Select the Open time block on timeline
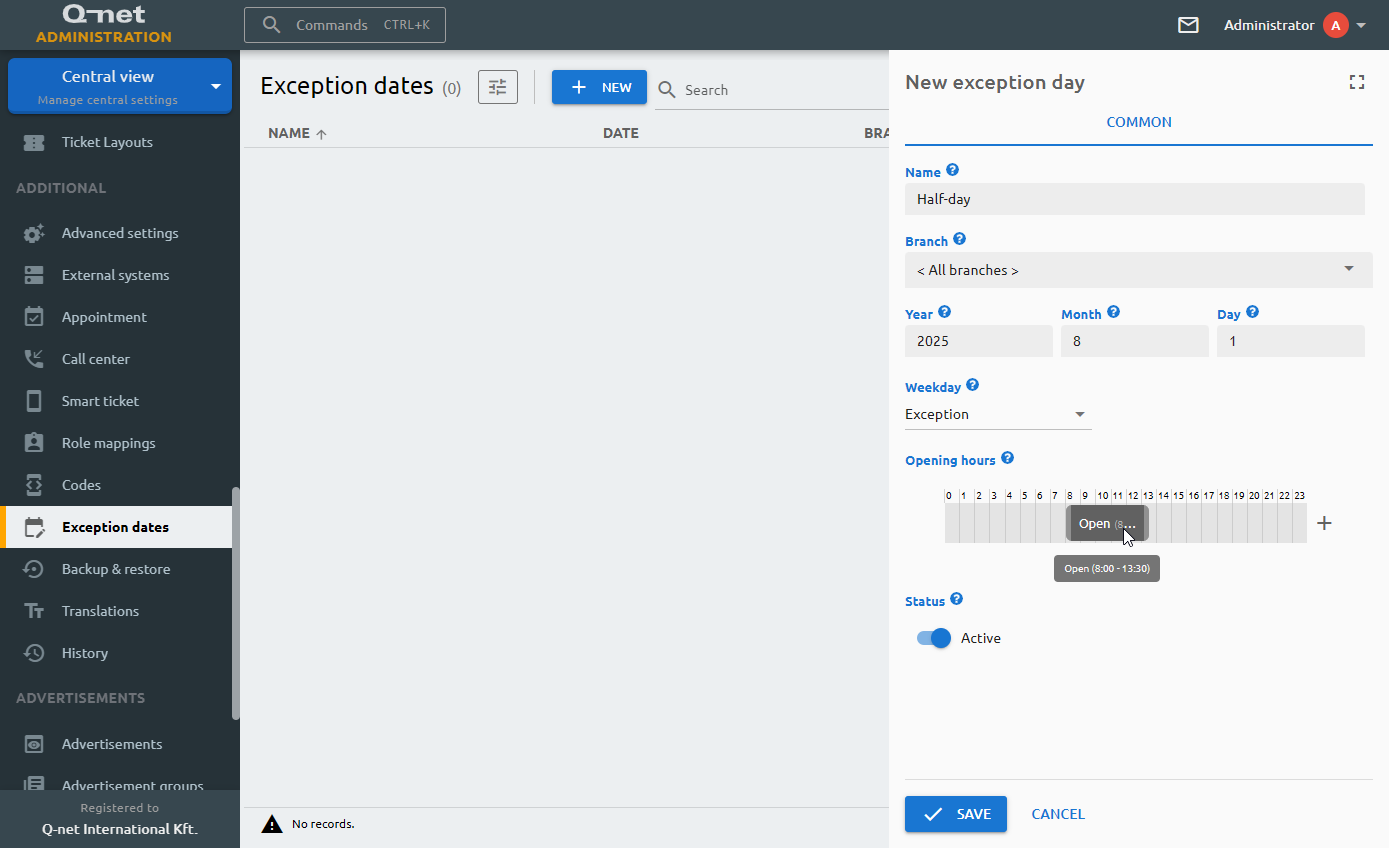This screenshot has height=848, width=1389. 1107,523
